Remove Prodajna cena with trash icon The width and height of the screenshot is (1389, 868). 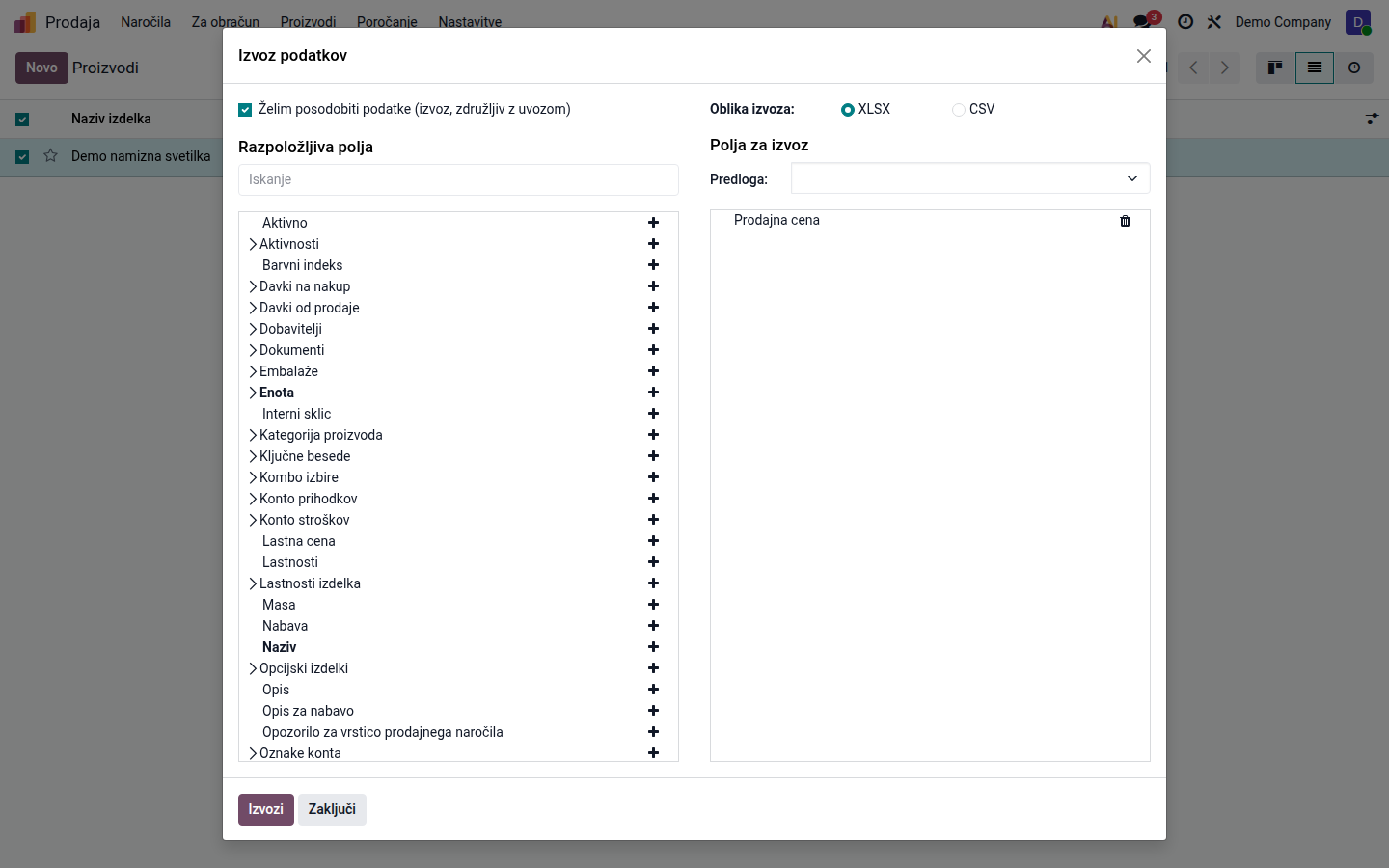[1125, 221]
